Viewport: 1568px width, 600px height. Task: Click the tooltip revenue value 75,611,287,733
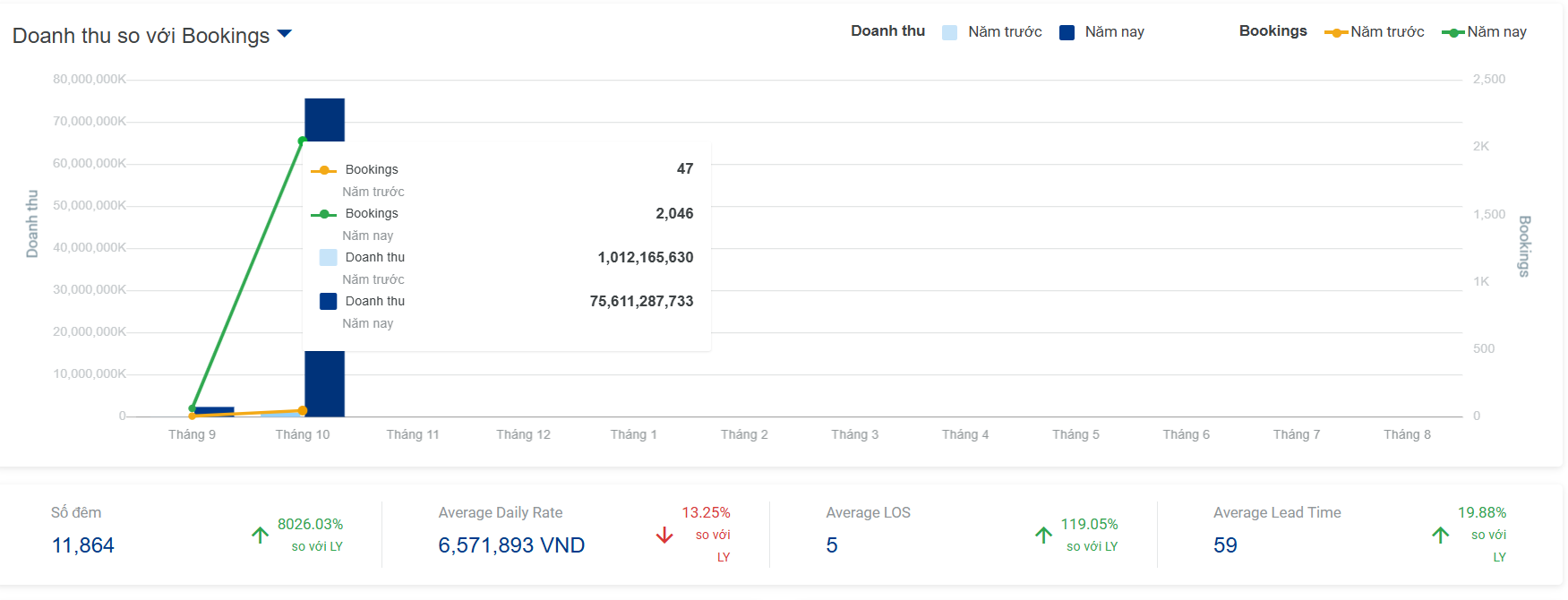[641, 301]
